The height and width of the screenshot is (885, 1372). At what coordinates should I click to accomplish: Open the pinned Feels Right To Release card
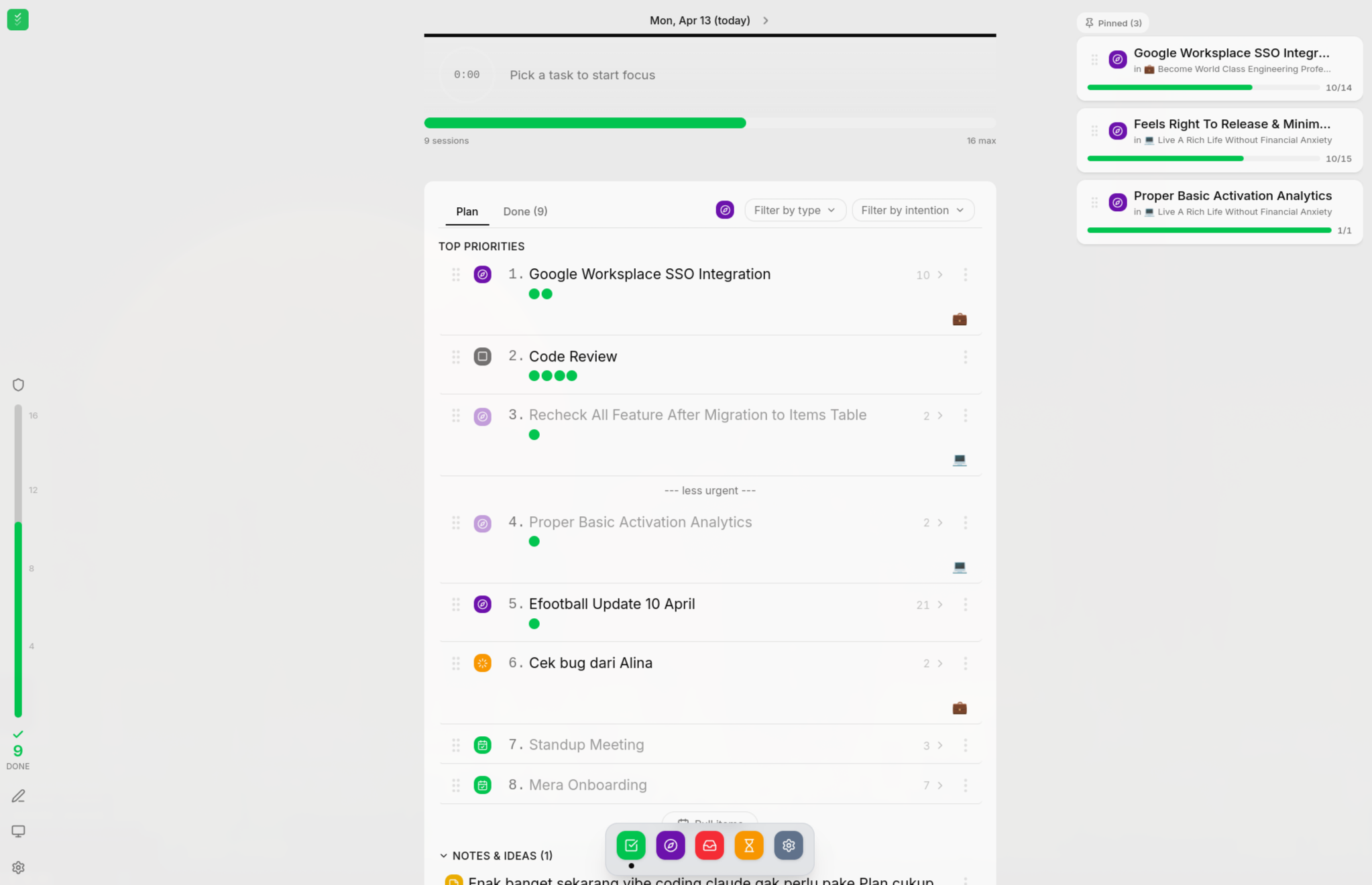point(1231,125)
